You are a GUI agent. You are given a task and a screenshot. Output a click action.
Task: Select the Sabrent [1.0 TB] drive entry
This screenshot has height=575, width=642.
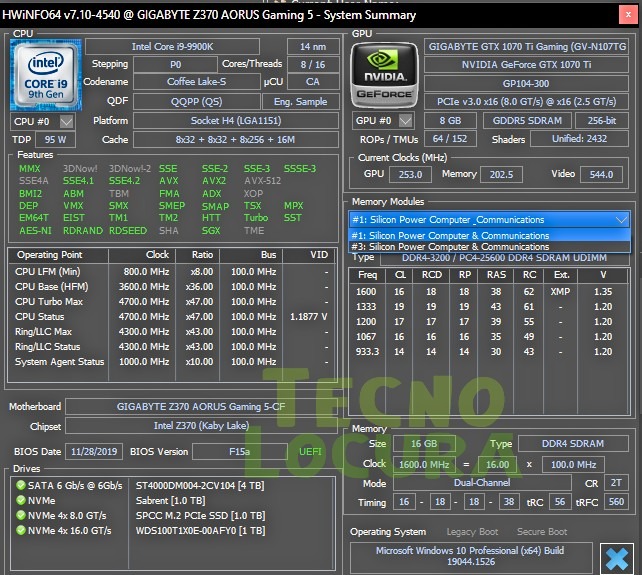tap(171, 500)
